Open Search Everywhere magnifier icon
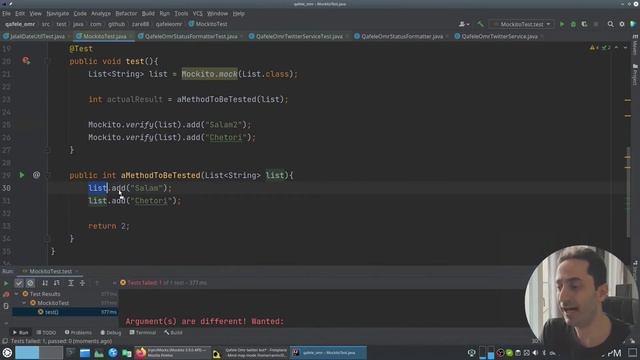The height and width of the screenshot is (360, 640). tap(611, 24)
